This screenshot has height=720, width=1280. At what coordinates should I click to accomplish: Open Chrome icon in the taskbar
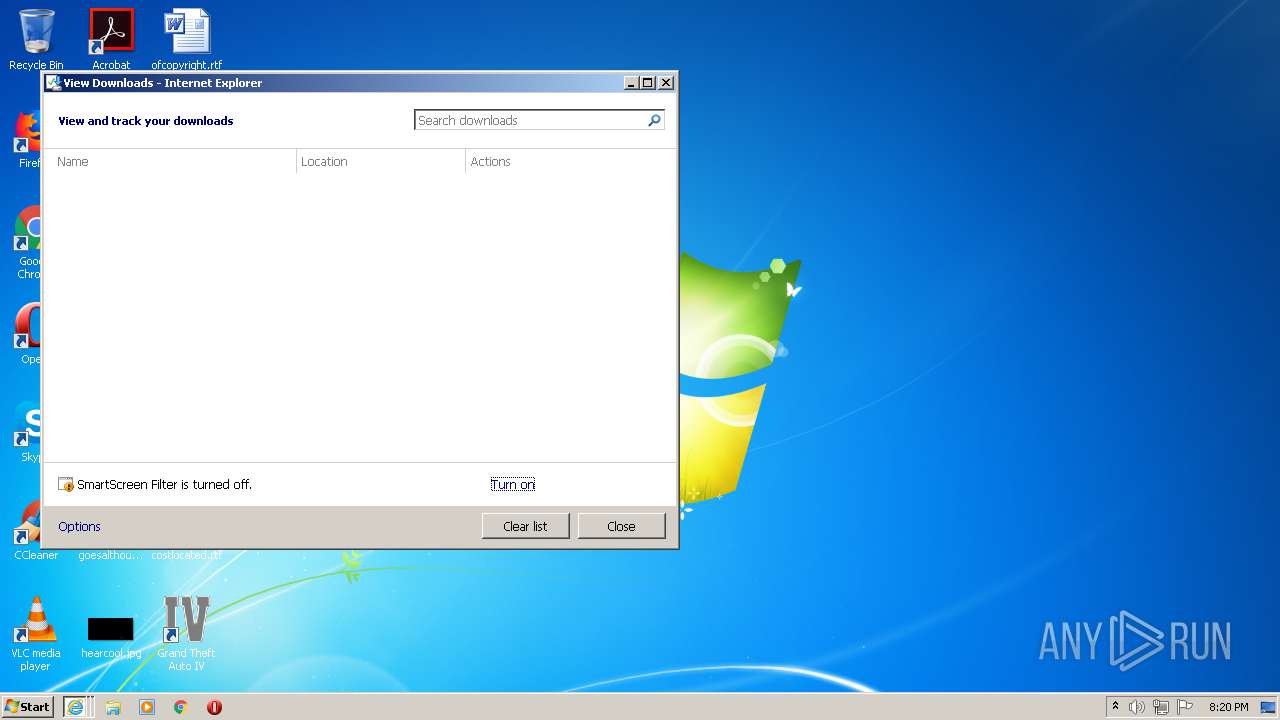click(x=181, y=707)
